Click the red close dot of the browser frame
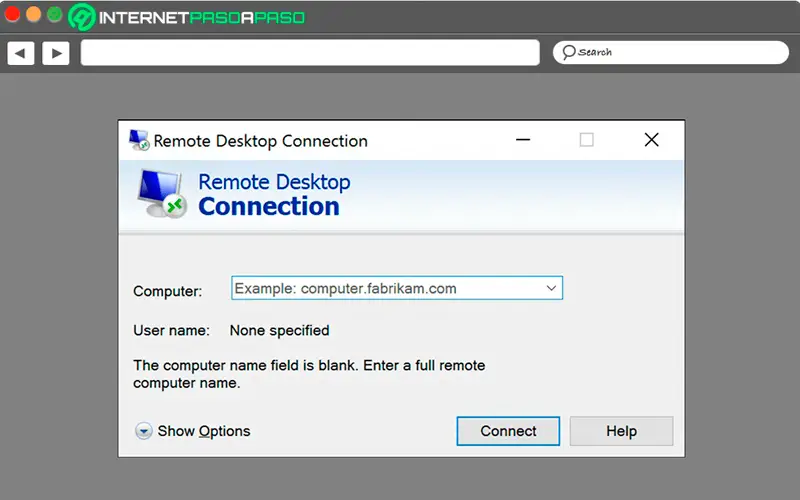Image resolution: width=800 pixels, height=500 pixels. [12, 14]
